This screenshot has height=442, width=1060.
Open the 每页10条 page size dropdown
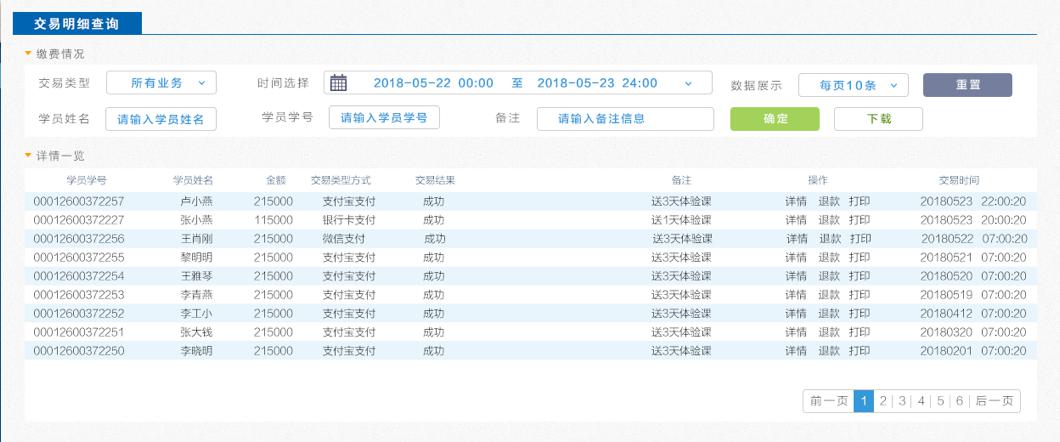(853, 85)
